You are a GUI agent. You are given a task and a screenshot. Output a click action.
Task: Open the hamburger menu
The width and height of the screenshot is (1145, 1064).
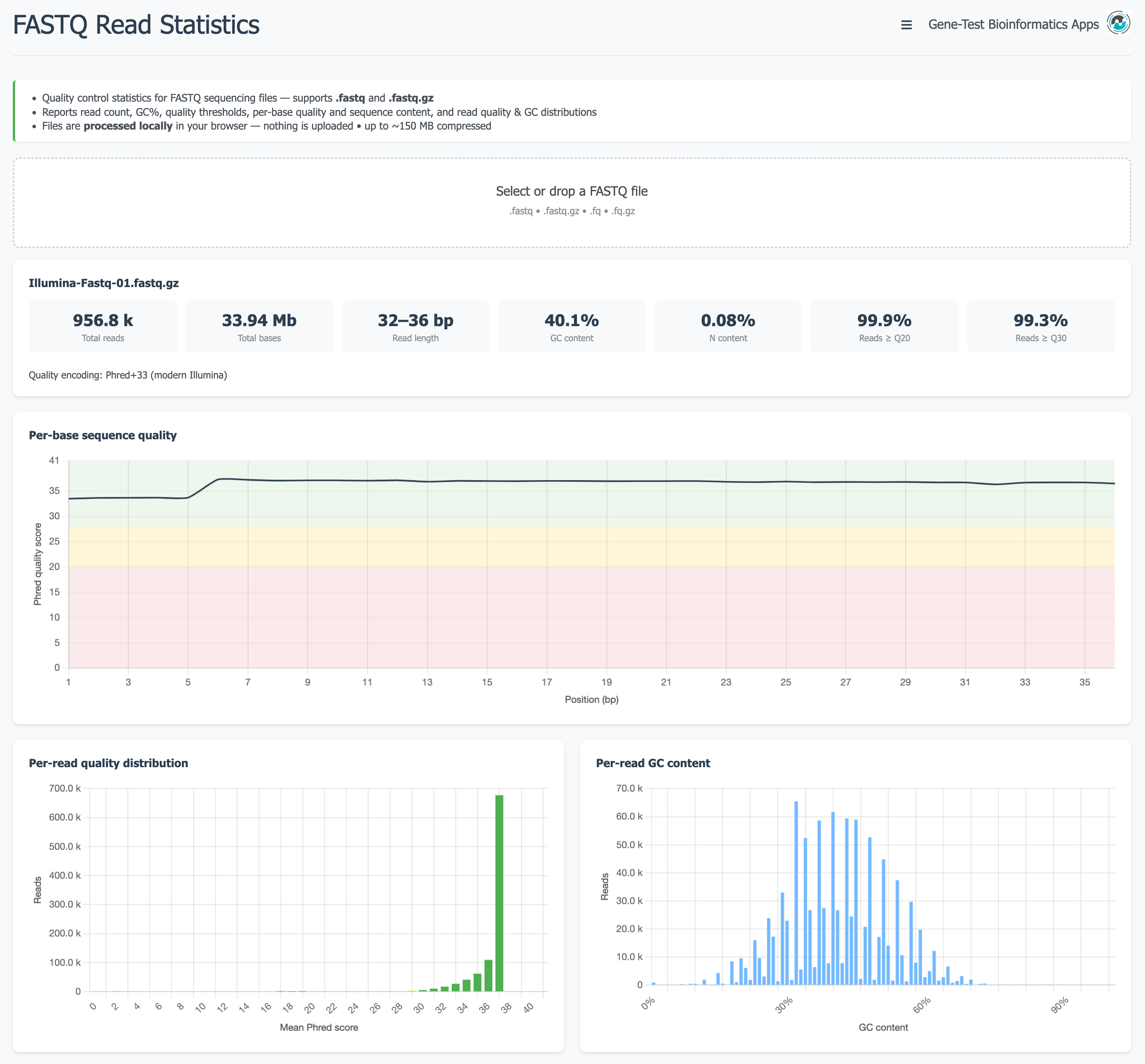906,25
